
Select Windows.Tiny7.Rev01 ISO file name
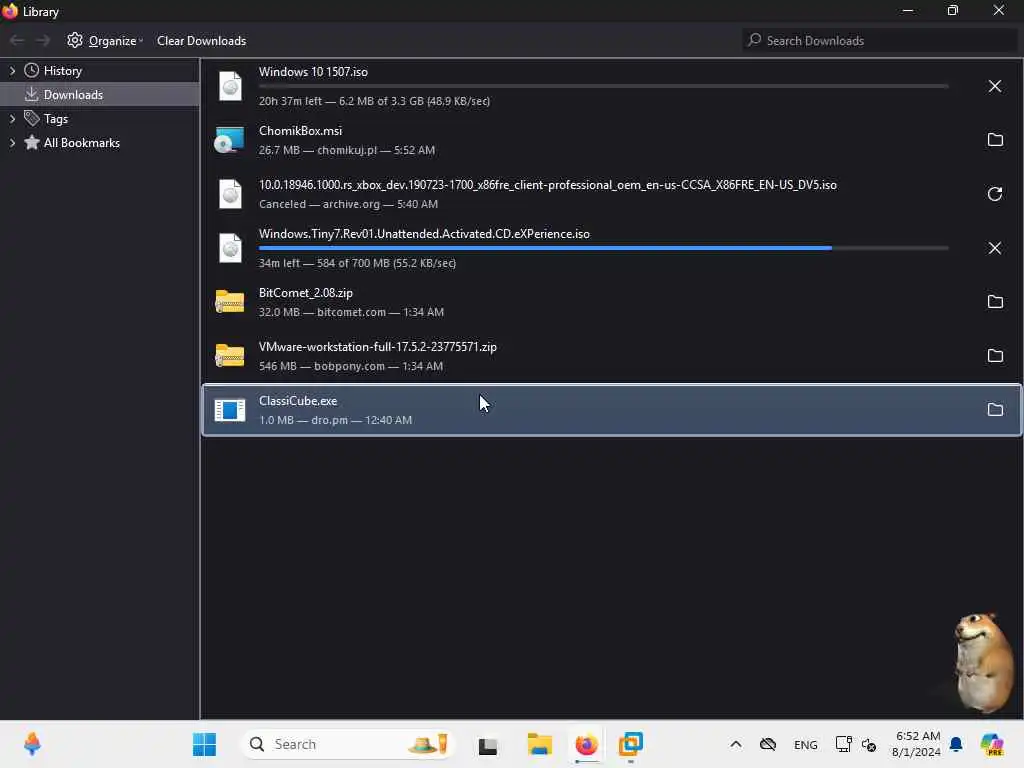pos(424,234)
